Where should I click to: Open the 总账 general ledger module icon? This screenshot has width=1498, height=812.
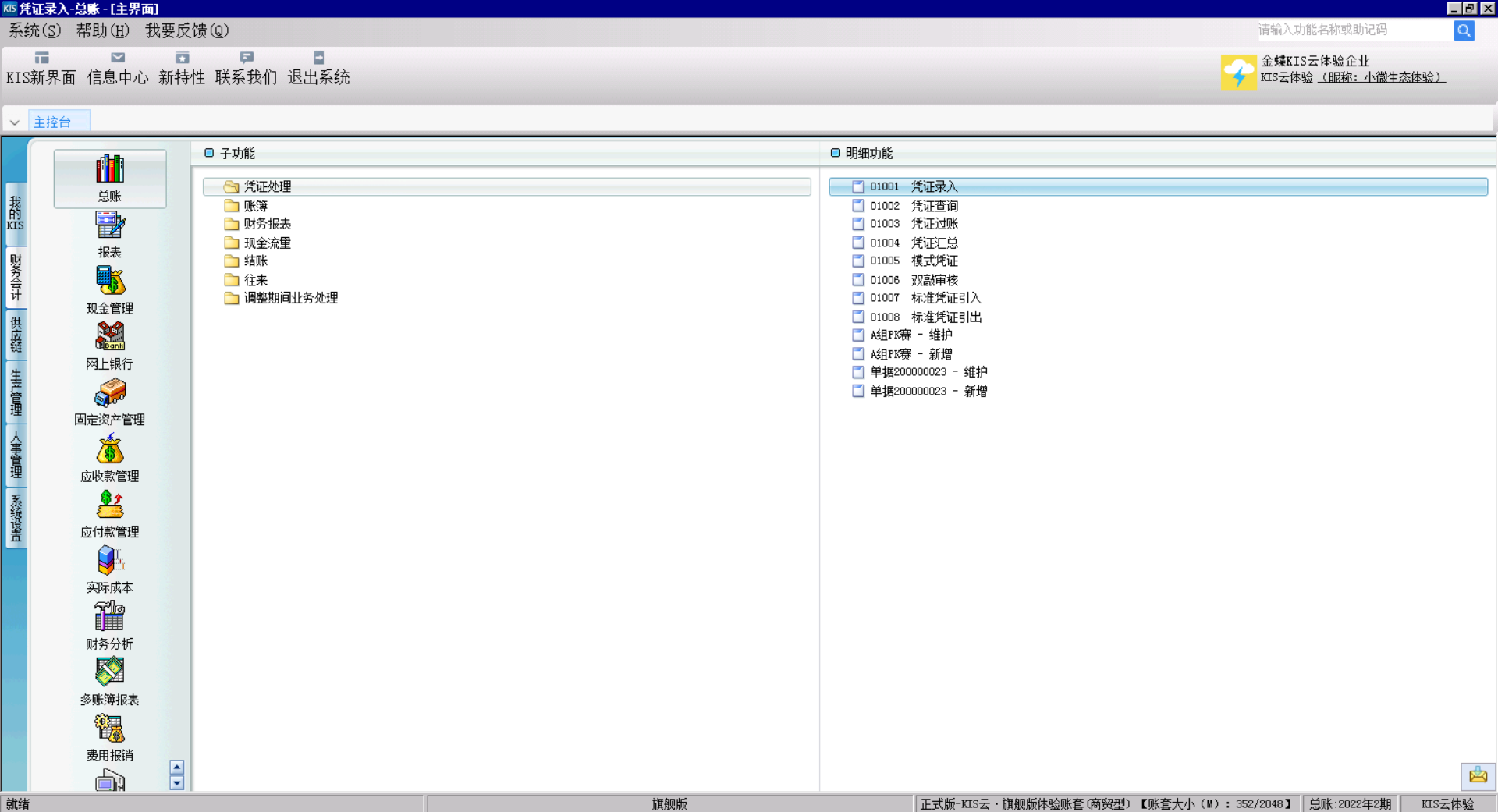click(x=110, y=170)
